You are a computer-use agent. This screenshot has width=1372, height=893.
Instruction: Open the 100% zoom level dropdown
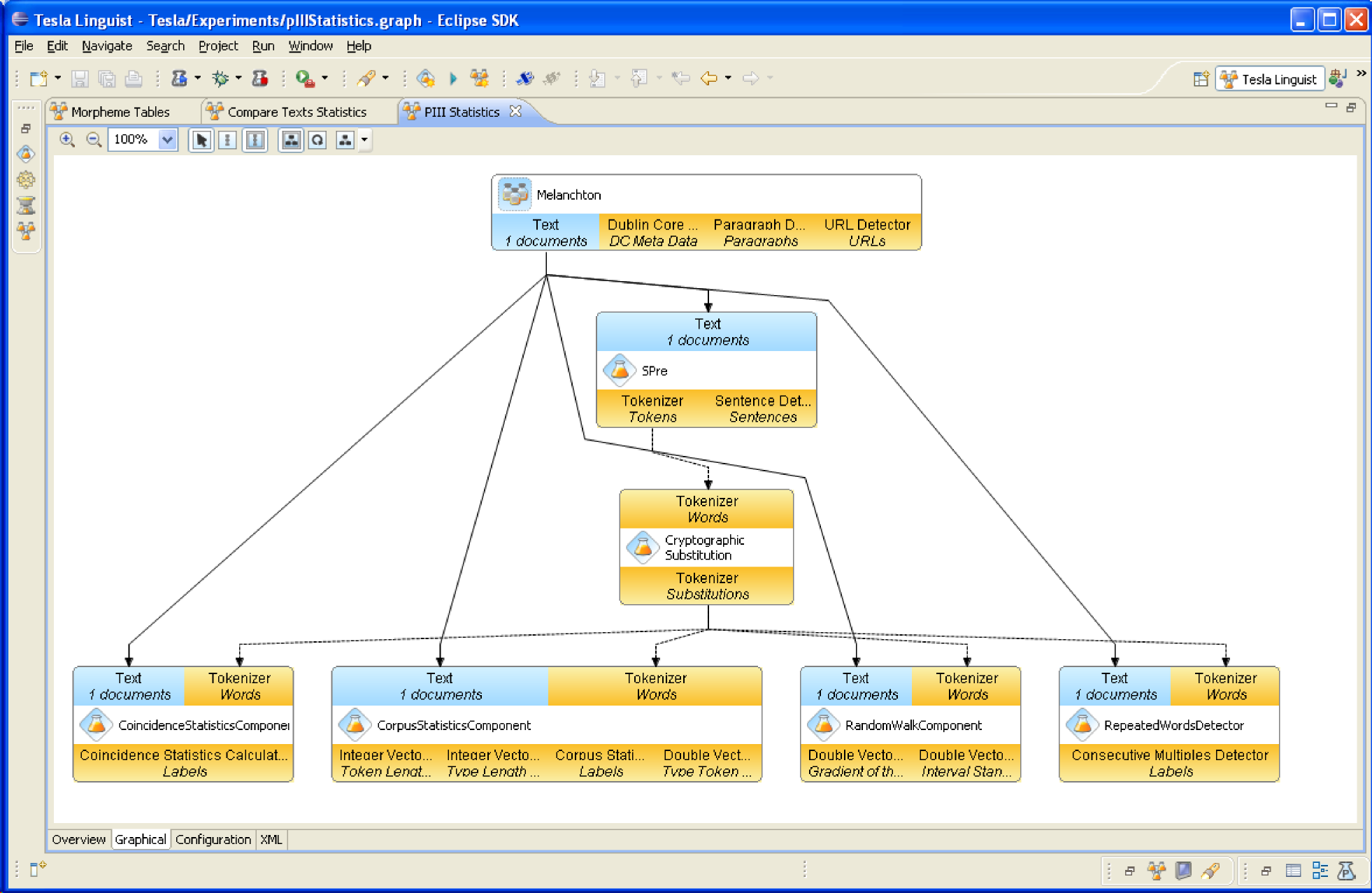point(167,139)
